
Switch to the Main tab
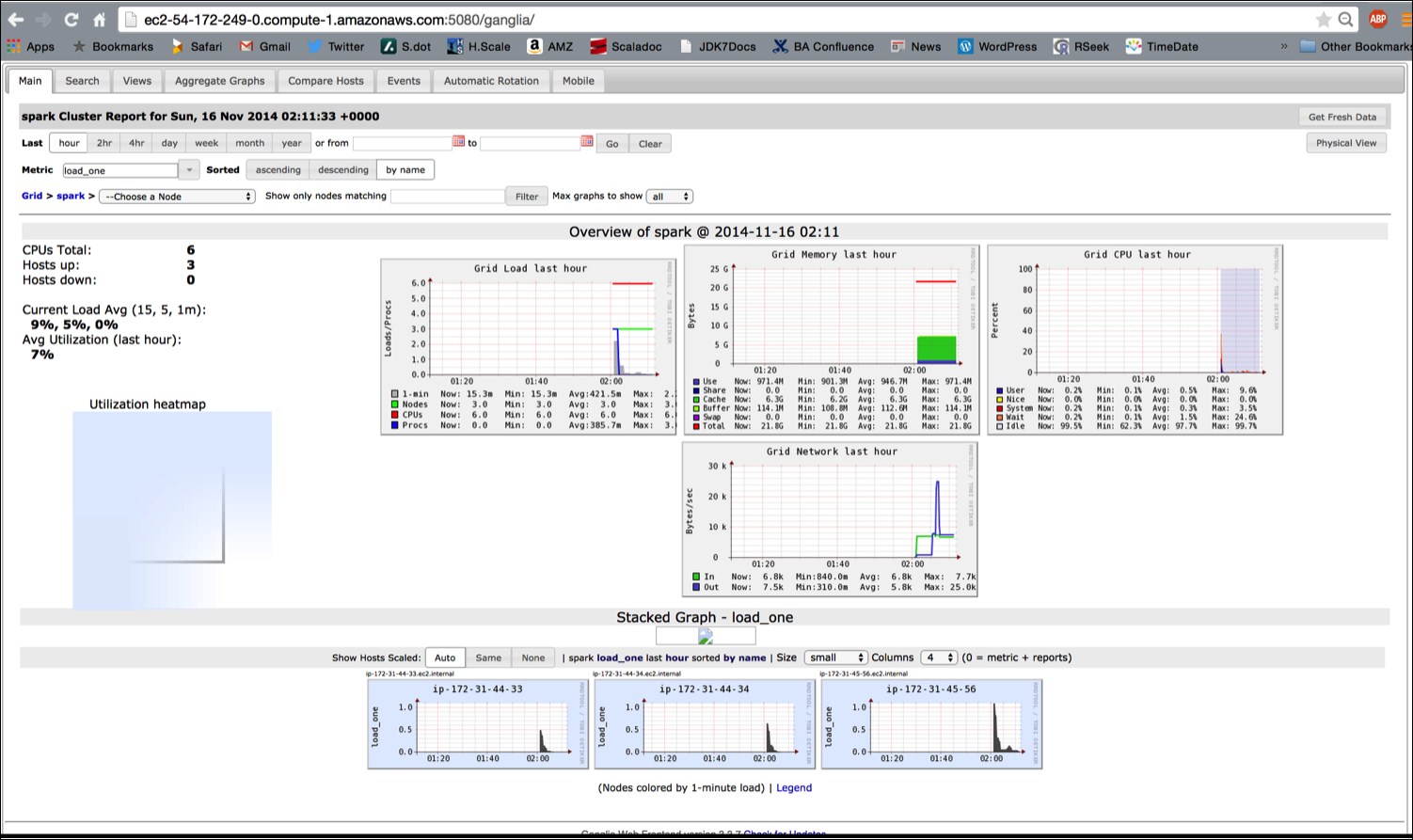[30, 81]
